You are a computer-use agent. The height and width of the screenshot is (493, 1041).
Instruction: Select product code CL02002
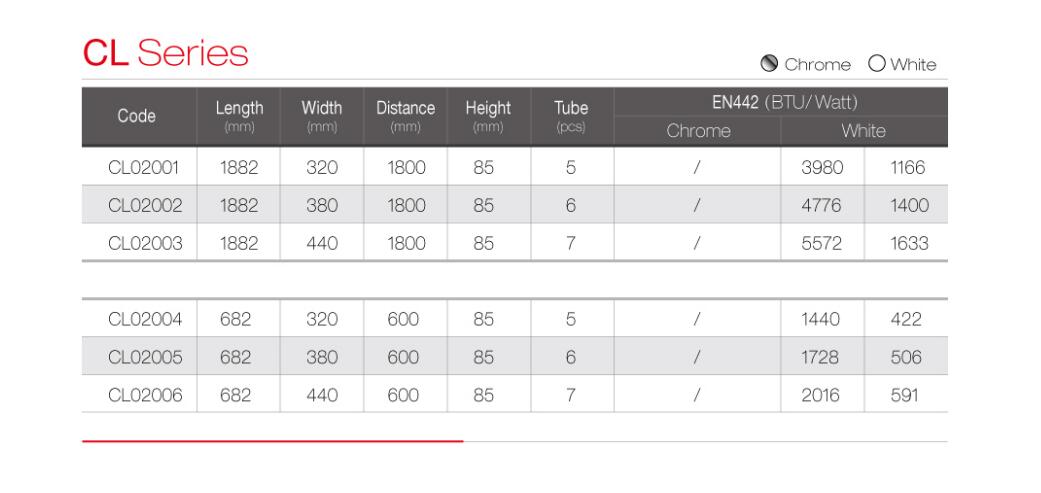[145, 205]
